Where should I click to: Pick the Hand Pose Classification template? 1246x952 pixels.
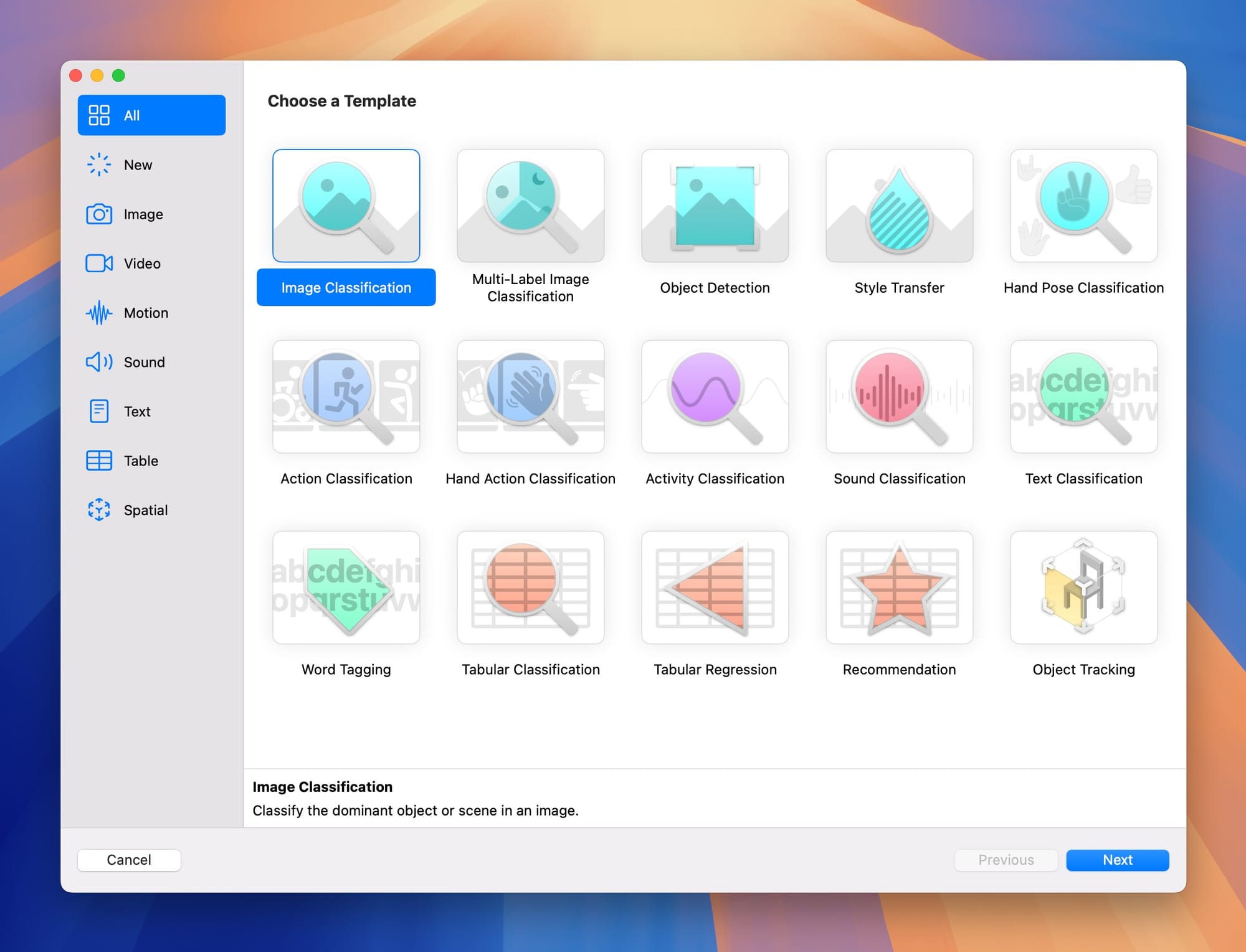click(1083, 206)
